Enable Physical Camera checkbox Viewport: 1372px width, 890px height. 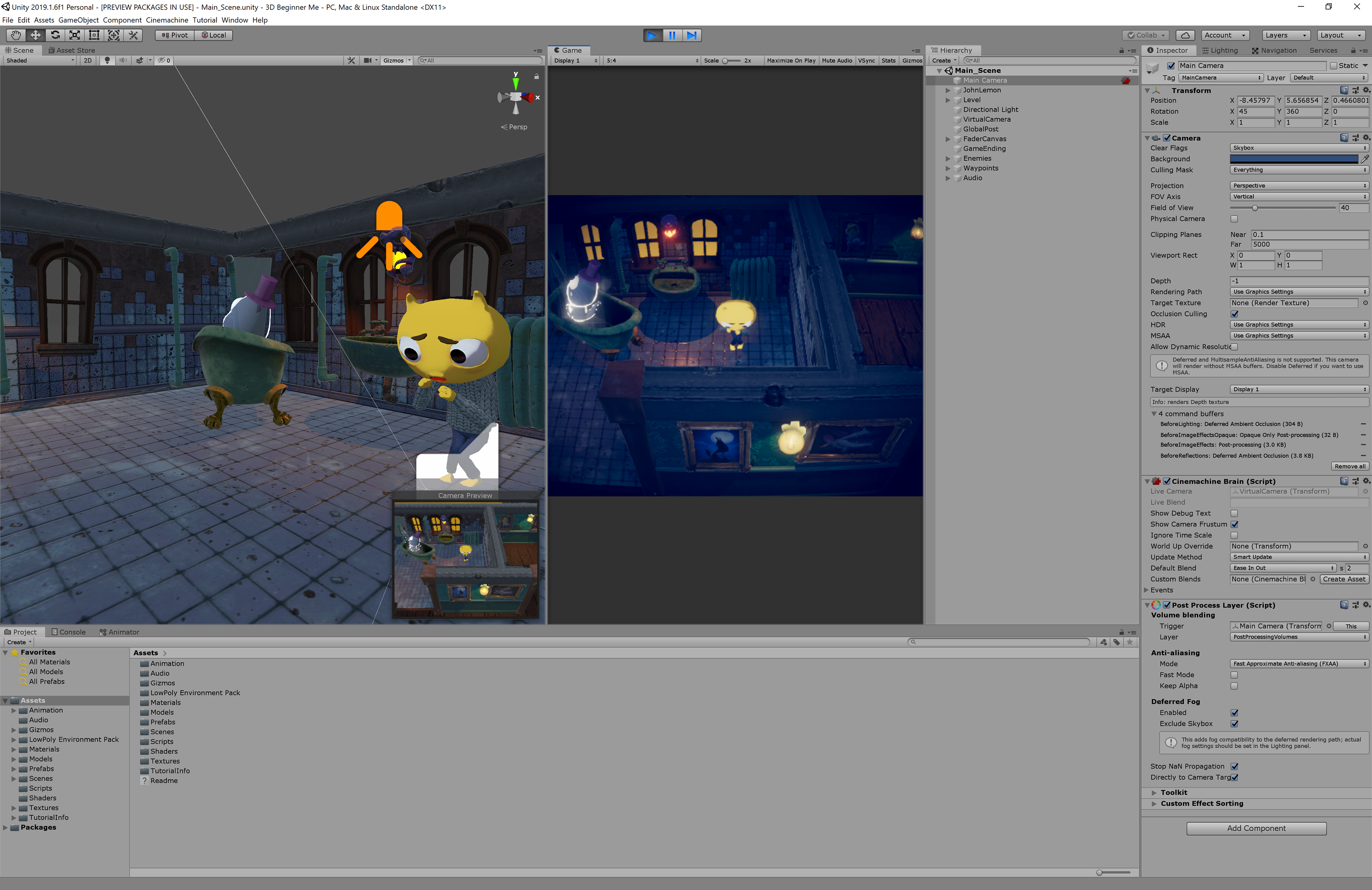pos(1234,219)
